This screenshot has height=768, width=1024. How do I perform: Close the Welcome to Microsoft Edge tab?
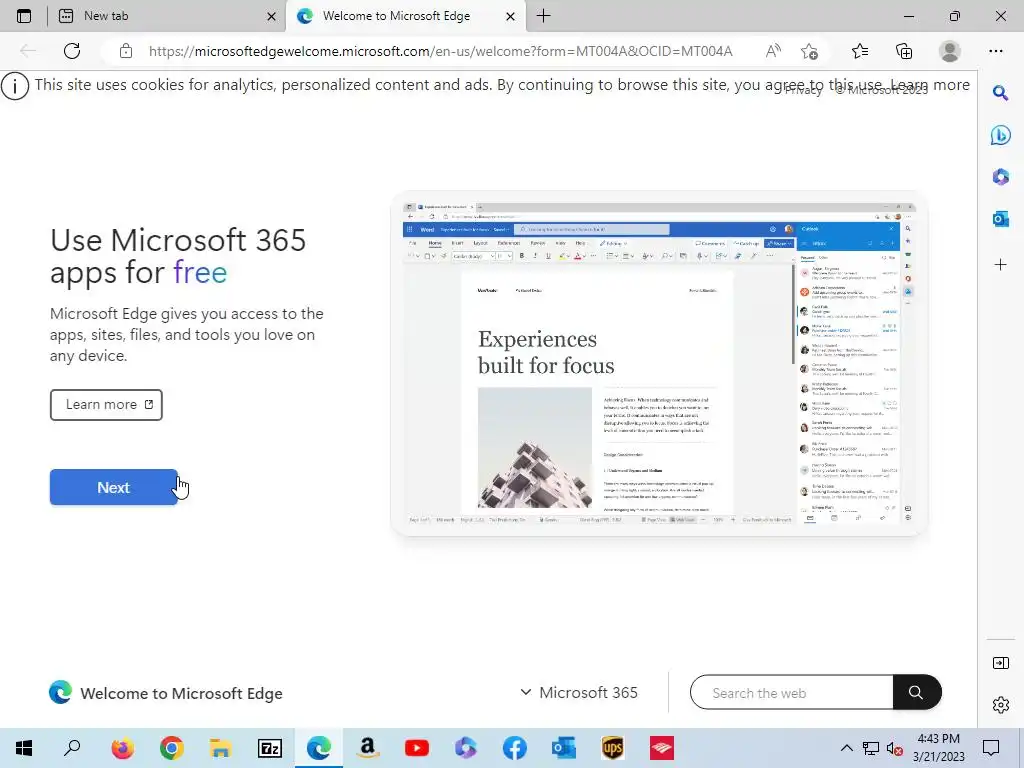pyautogui.click(x=511, y=16)
